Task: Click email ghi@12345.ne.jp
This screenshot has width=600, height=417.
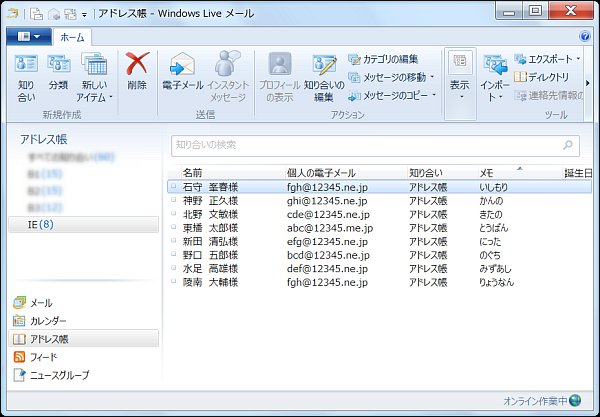Action: tap(327, 201)
